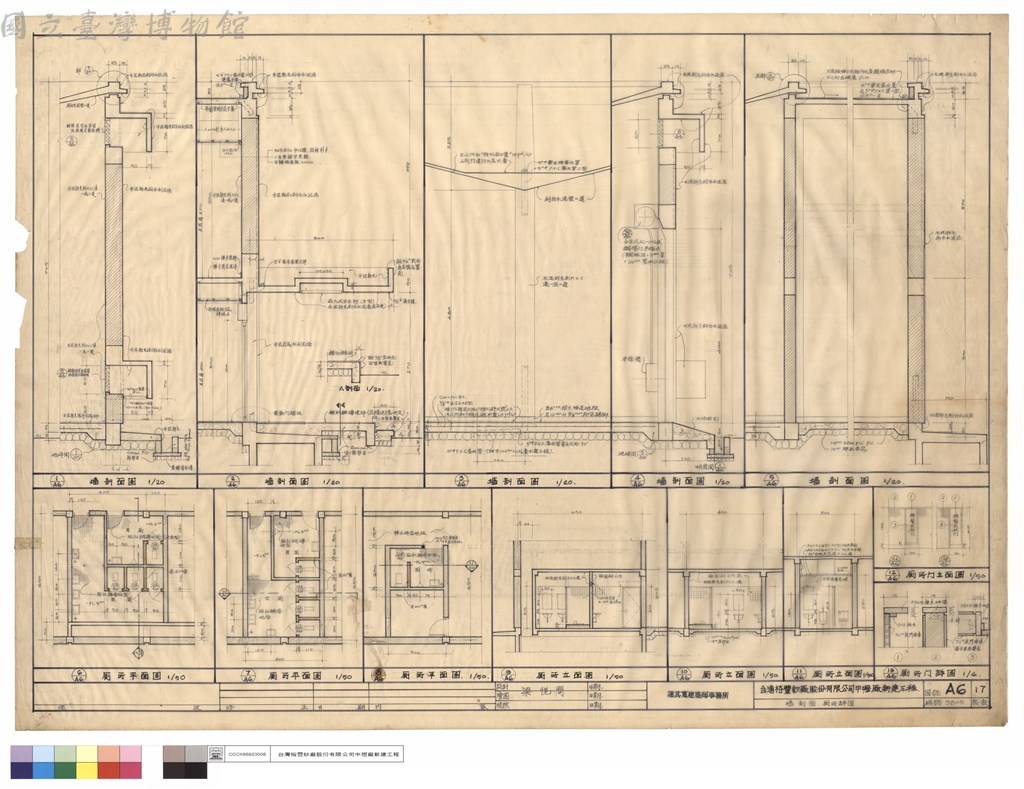Click the catalog number CCCK86623006 label
Screen dimensions: 1024x789
(x=248, y=753)
